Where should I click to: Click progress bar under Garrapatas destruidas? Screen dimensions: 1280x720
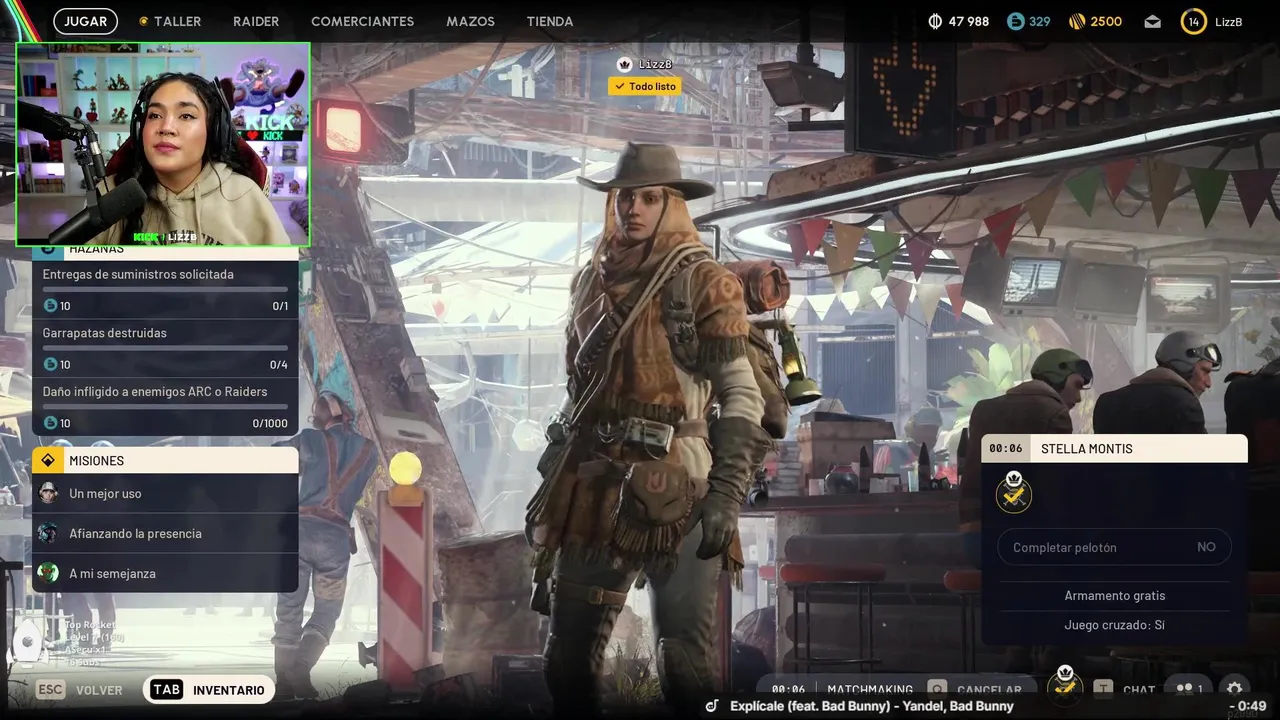165,347
